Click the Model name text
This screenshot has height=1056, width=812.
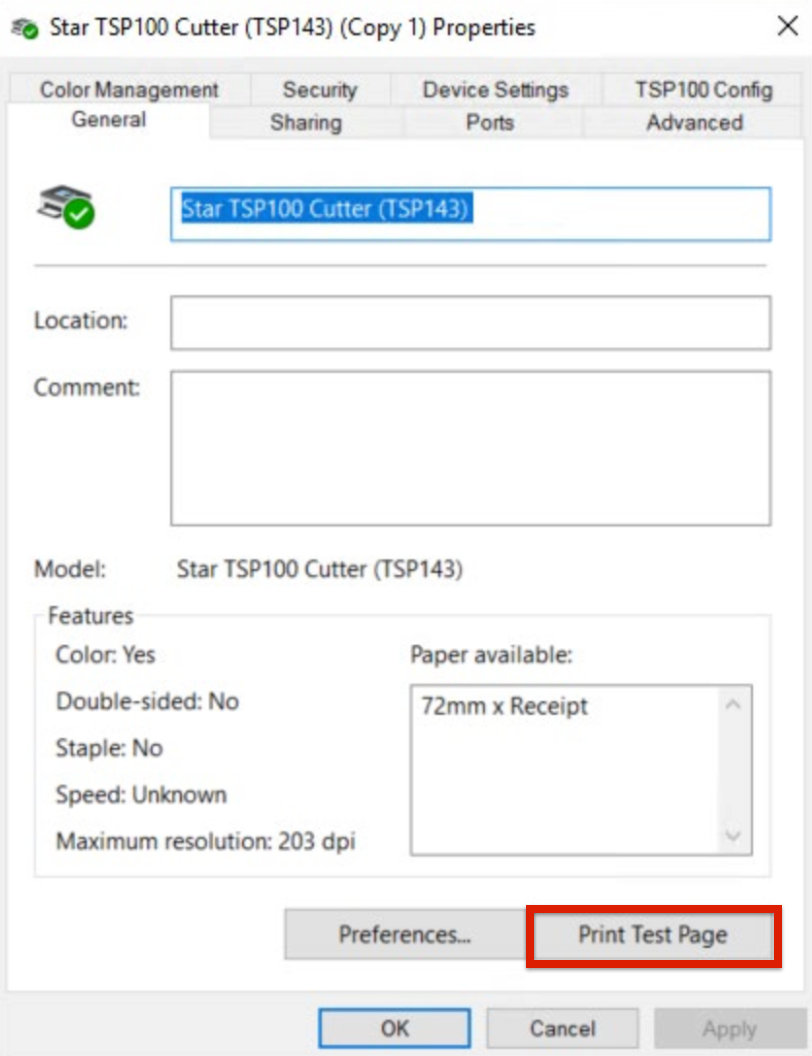pos(320,569)
